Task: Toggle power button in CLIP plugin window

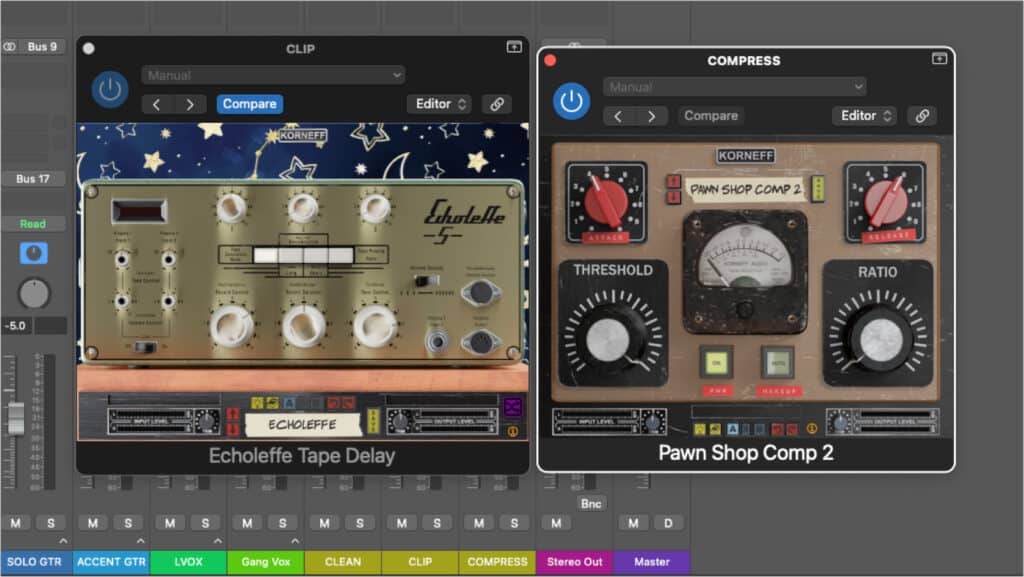Action: click(110, 90)
